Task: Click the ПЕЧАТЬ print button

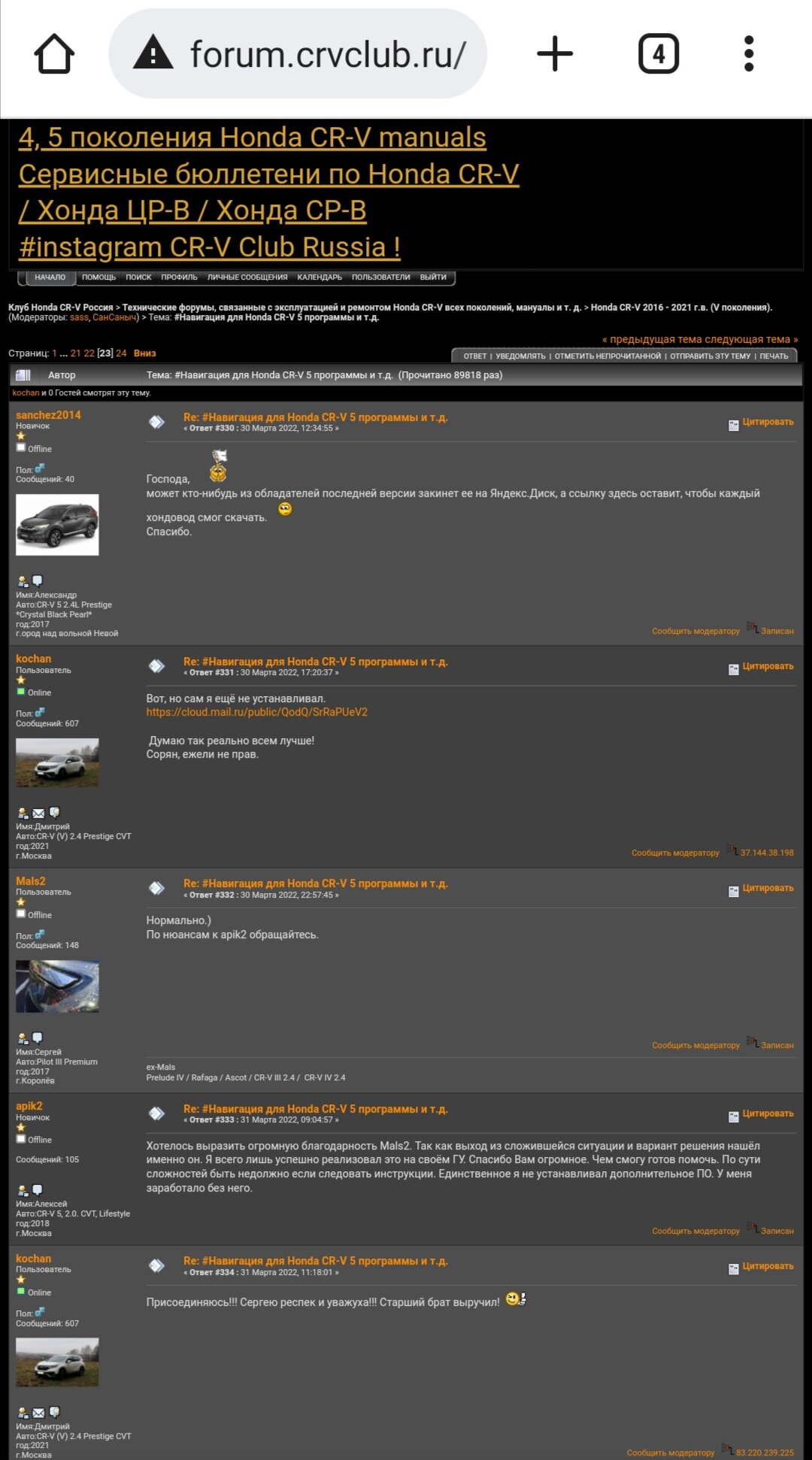Action: pos(774,356)
